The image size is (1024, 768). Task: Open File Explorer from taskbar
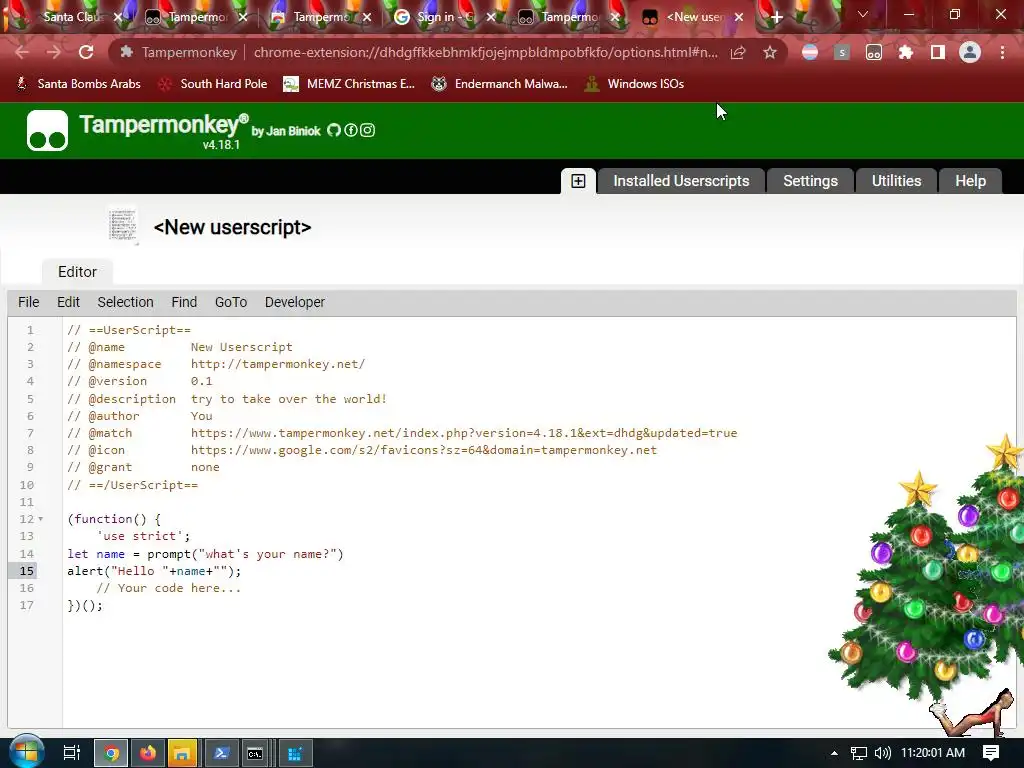pyautogui.click(x=184, y=753)
